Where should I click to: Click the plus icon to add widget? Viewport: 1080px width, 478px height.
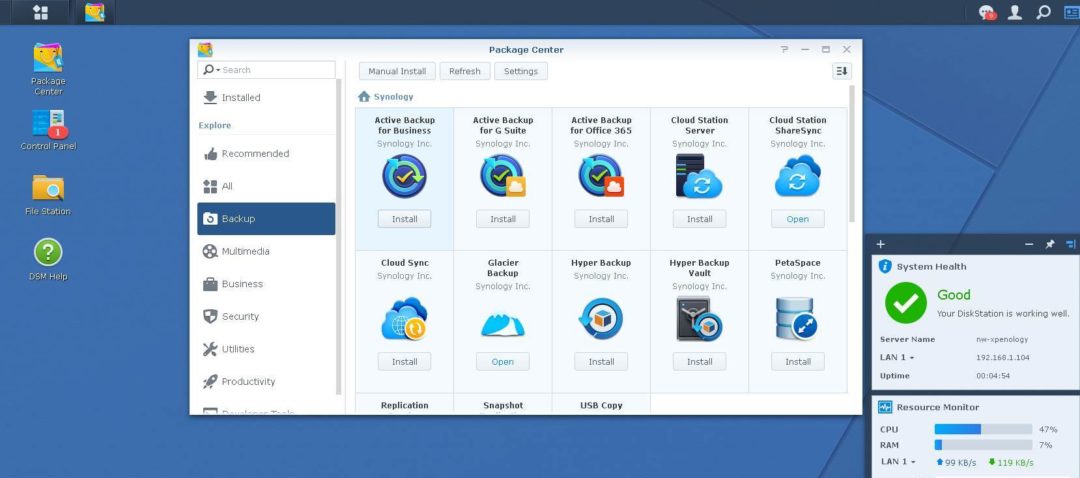(x=880, y=244)
